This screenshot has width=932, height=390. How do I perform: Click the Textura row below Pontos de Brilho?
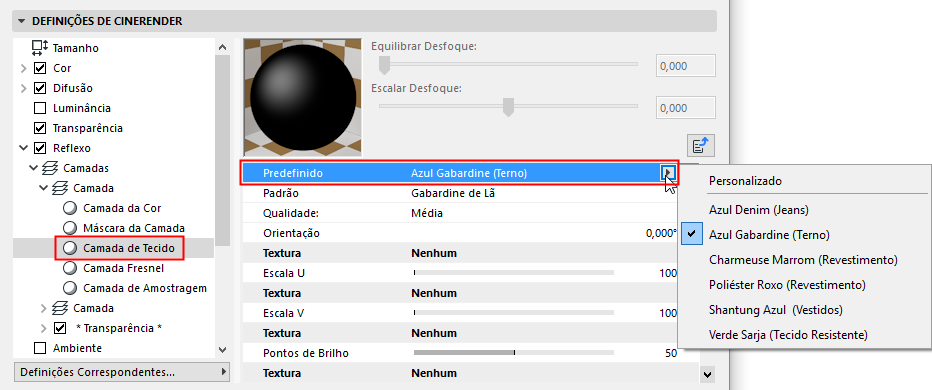470,373
